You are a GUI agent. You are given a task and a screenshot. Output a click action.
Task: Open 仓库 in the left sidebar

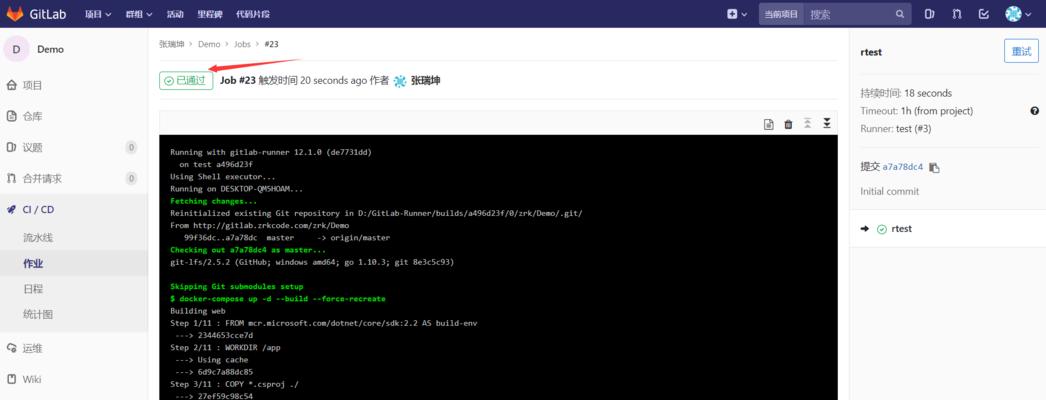pos(32,116)
